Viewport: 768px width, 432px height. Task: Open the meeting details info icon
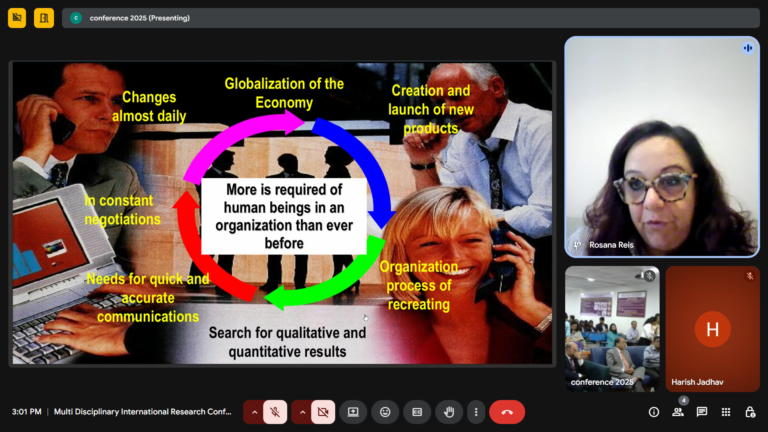(x=654, y=412)
